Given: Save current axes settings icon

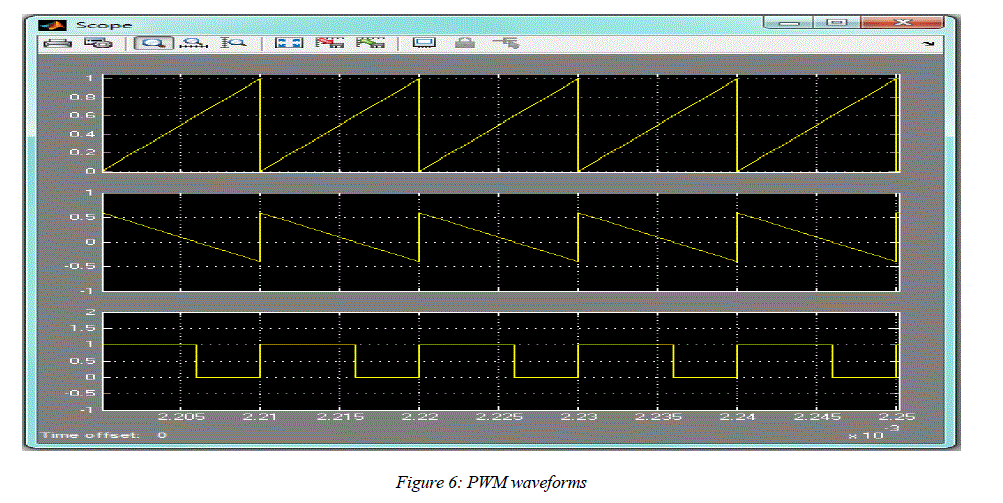Looking at the screenshot, I should click(x=328, y=43).
